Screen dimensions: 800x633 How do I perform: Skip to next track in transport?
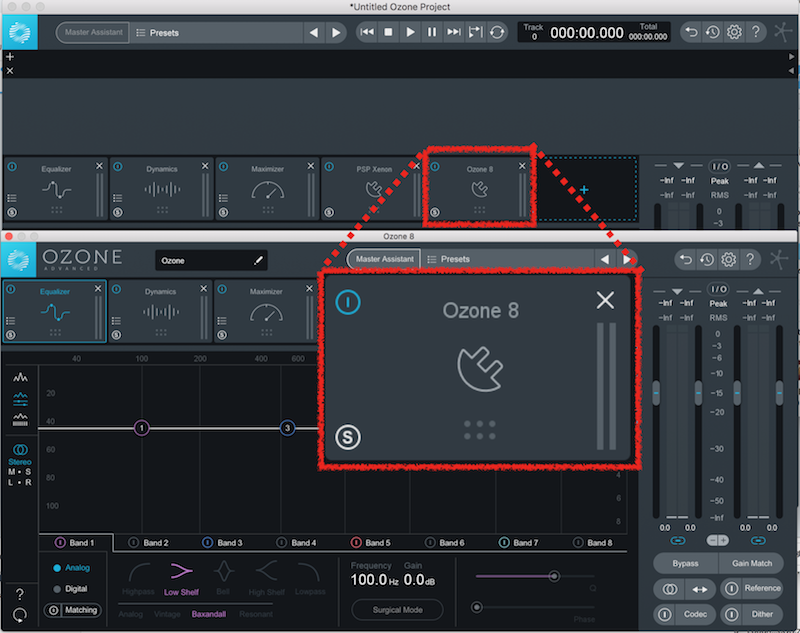[x=453, y=32]
